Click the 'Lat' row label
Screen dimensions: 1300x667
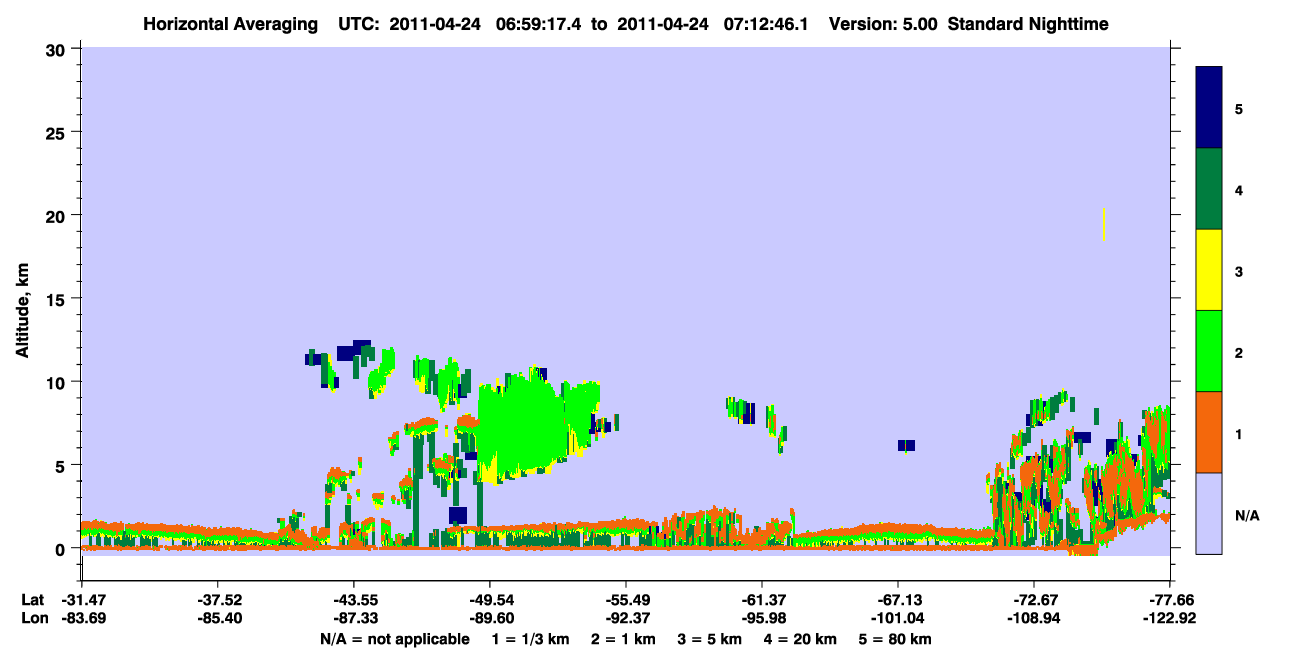tap(31, 600)
